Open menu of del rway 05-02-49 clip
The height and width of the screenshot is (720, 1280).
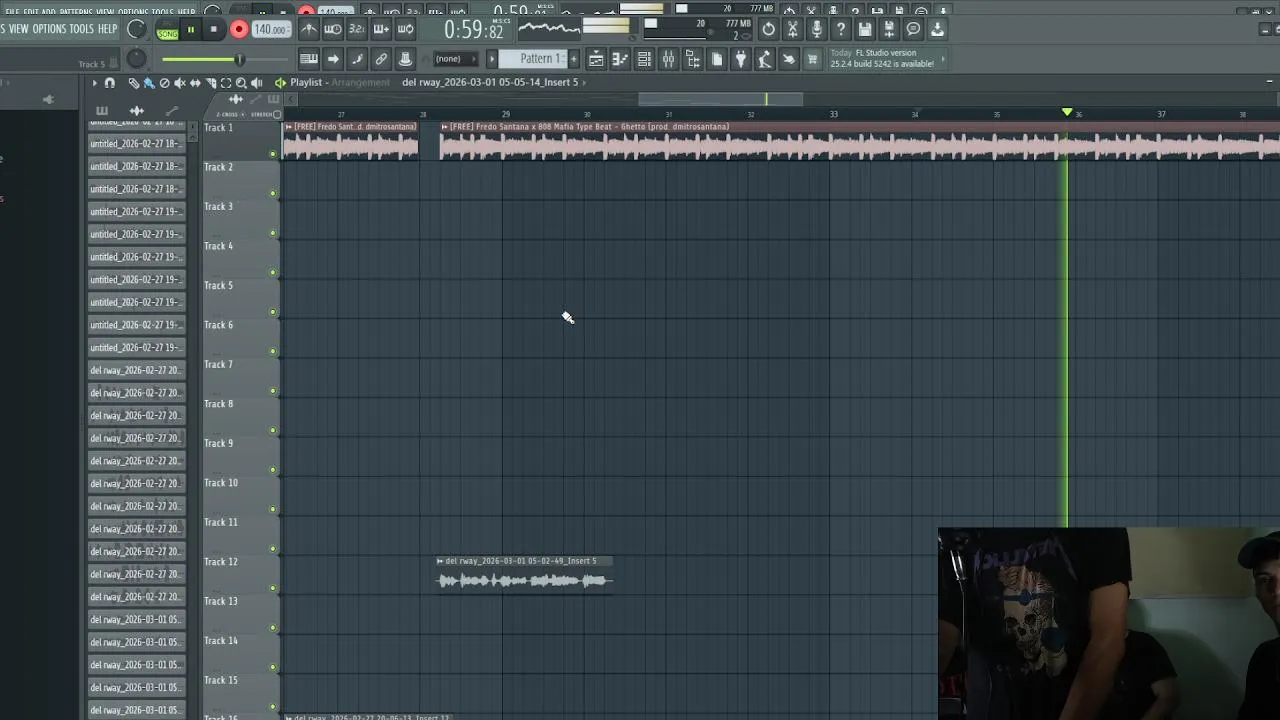[440, 561]
